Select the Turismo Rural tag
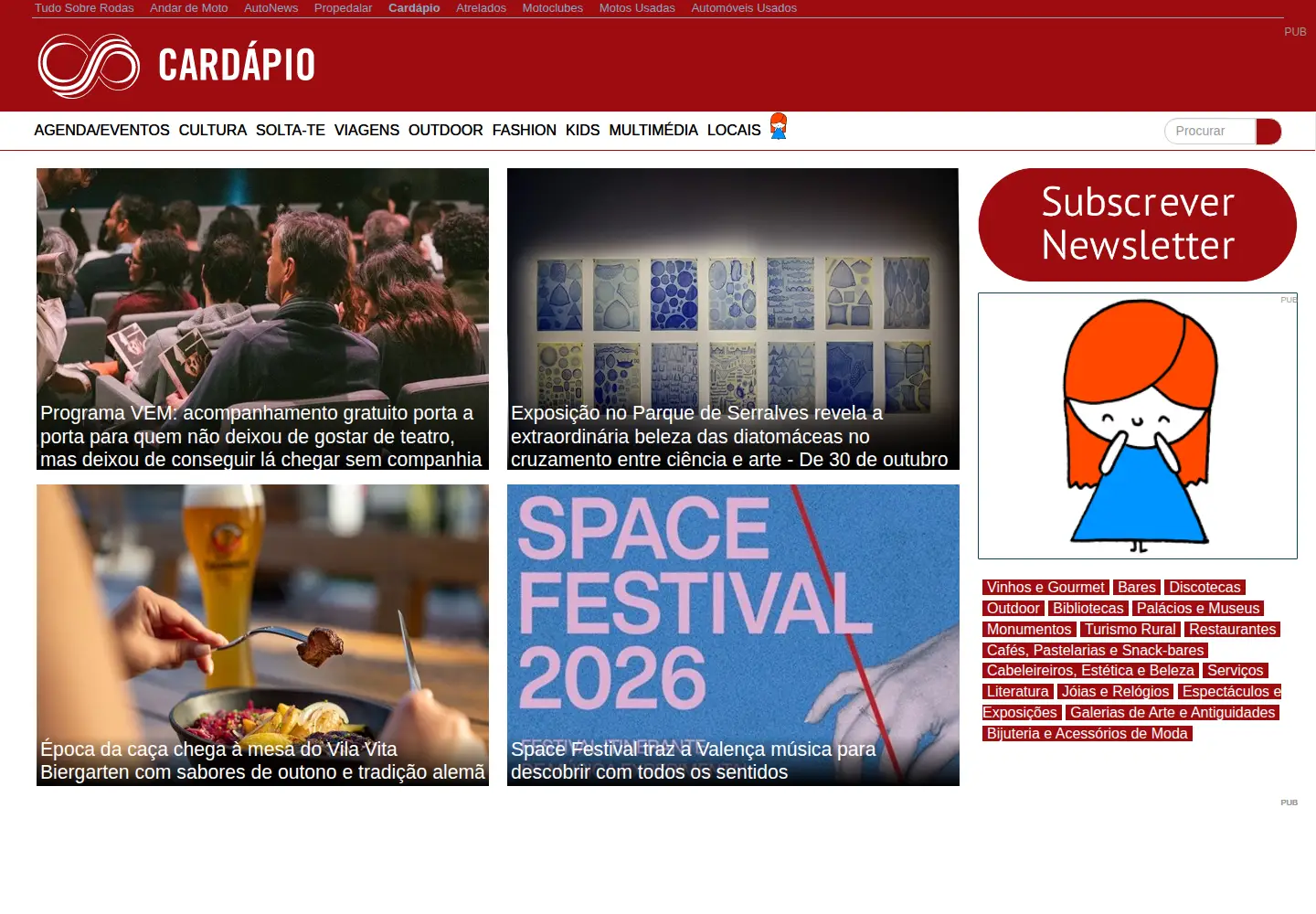This screenshot has height=914, width=1316. click(1130, 630)
